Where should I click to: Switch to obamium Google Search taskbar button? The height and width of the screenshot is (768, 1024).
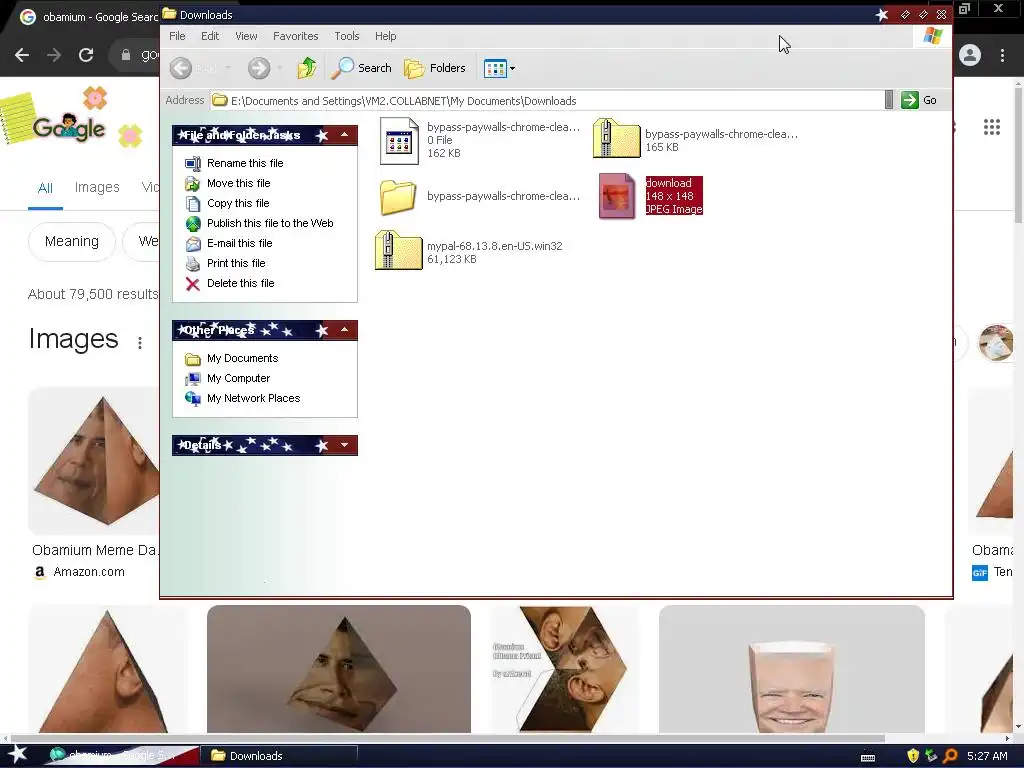point(122,756)
